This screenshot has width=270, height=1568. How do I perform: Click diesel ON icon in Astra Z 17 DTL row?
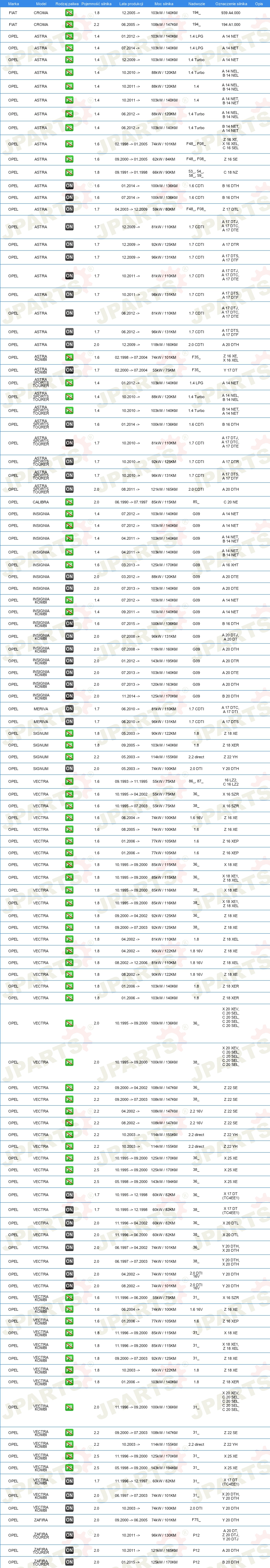(69, 209)
